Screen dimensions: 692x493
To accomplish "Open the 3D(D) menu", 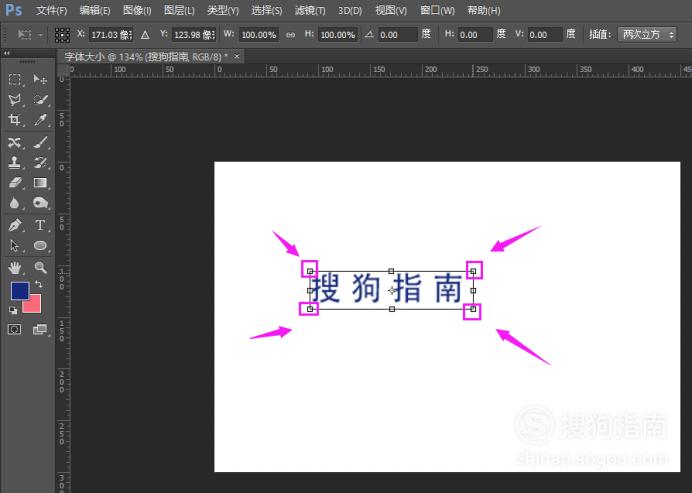I will [350, 10].
